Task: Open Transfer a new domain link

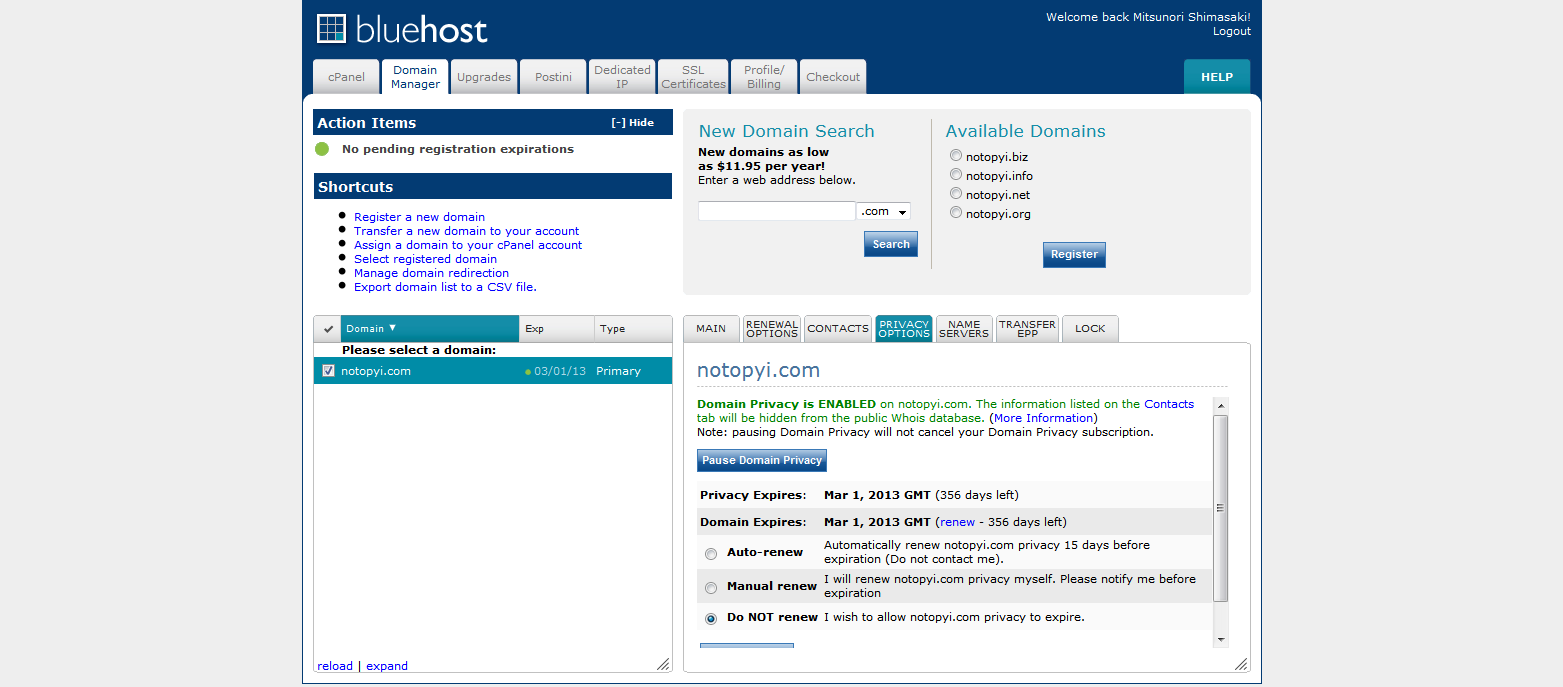Action: click(x=467, y=231)
